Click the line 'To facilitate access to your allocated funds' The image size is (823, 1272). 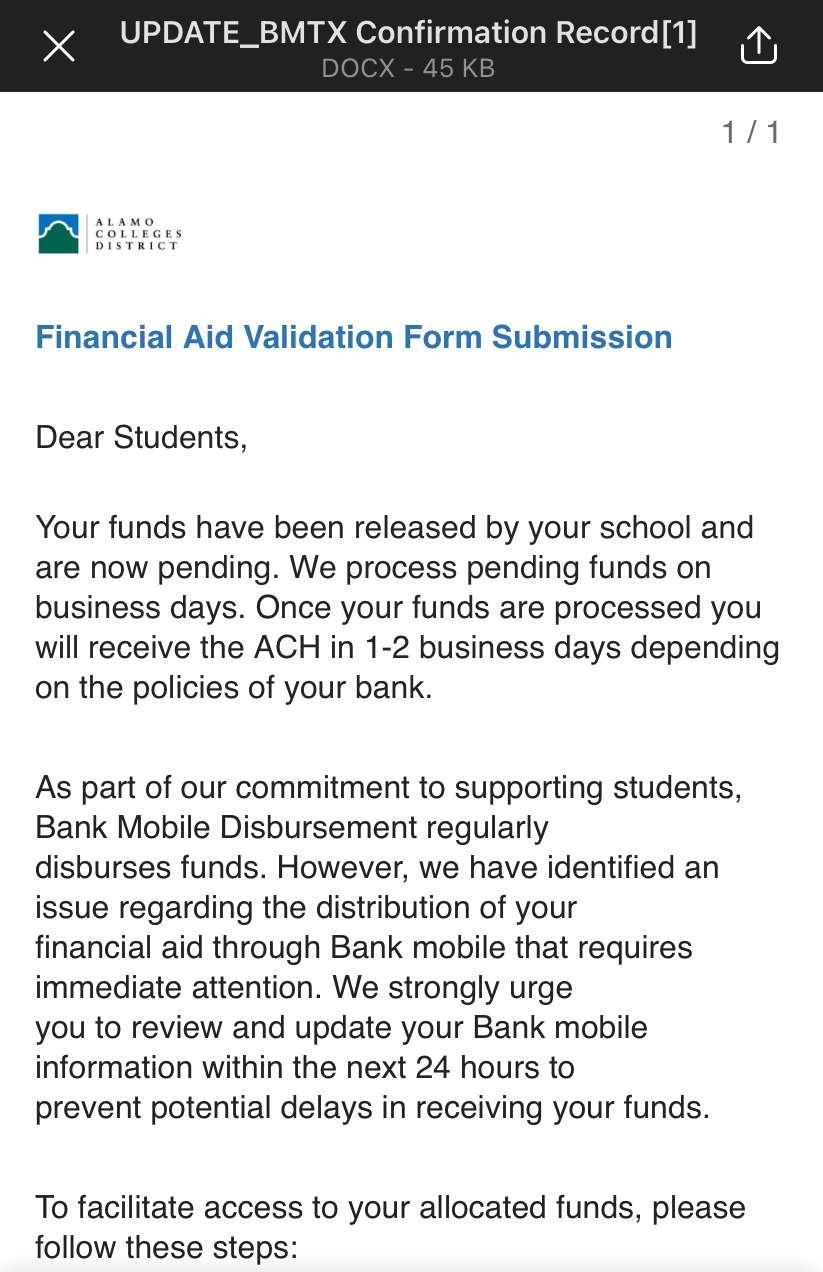coord(390,1207)
